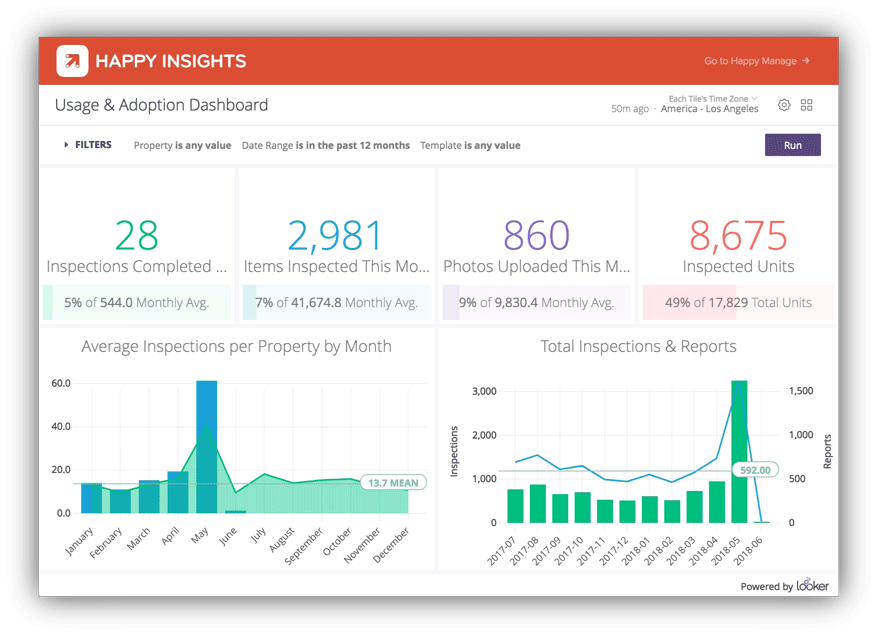Image resolution: width=877 pixels, height=633 pixels.
Task: Click the 8,675 Inspected Units value
Action: [738, 235]
